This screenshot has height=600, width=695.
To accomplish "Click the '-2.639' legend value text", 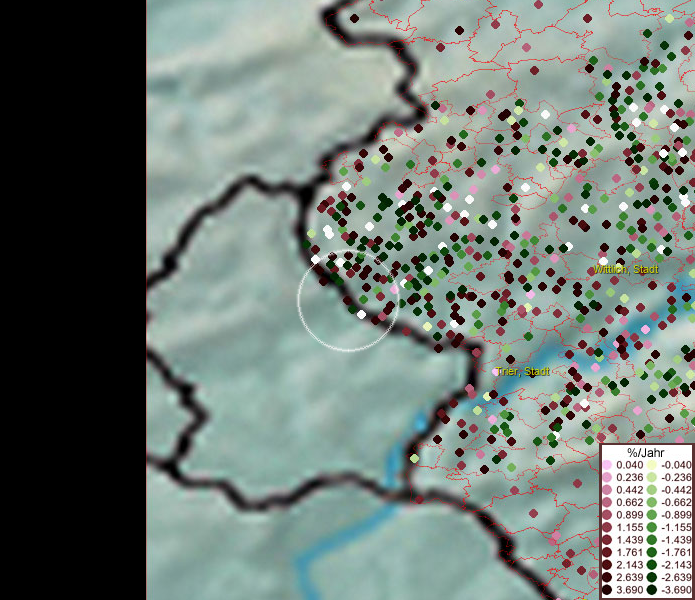I will pos(676,577).
